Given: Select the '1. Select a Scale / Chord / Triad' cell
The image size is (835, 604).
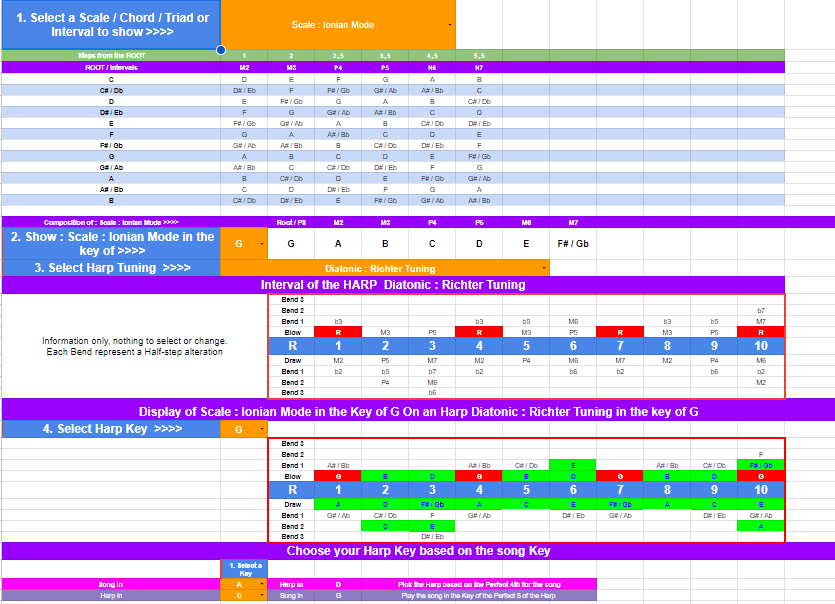Looking at the screenshot, I should point(111,25).
